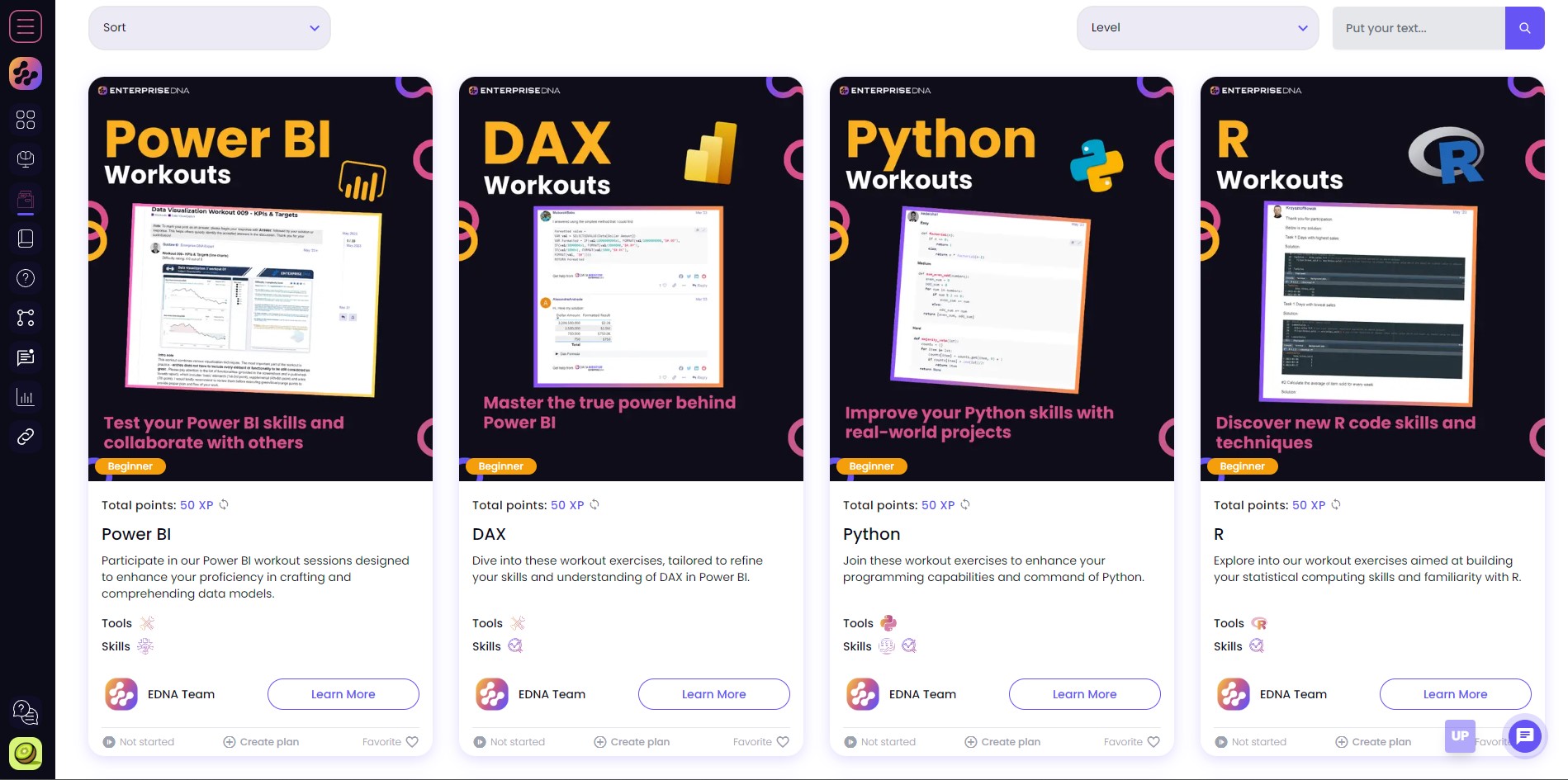Click Learn More on the DAX card

click(714, 694)
